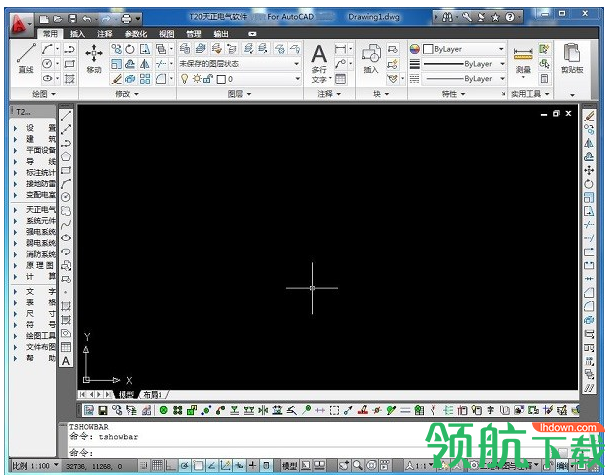Expand the 绘图 panel
Viewport: 605px width, 475px height.
point(44,94)
